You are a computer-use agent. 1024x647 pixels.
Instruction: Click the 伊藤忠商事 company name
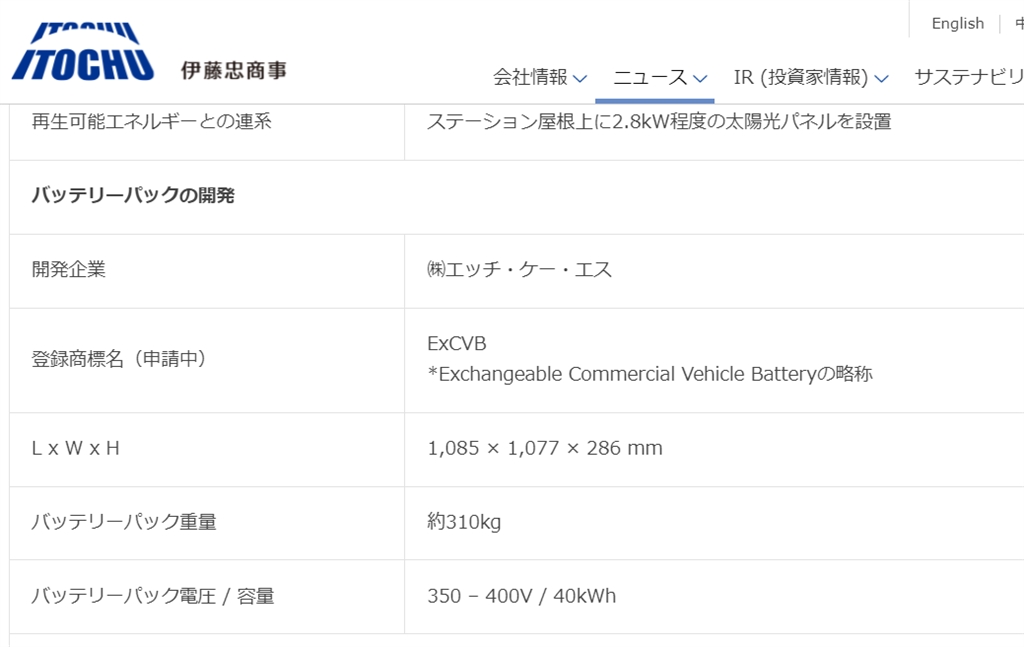point(234,71)
